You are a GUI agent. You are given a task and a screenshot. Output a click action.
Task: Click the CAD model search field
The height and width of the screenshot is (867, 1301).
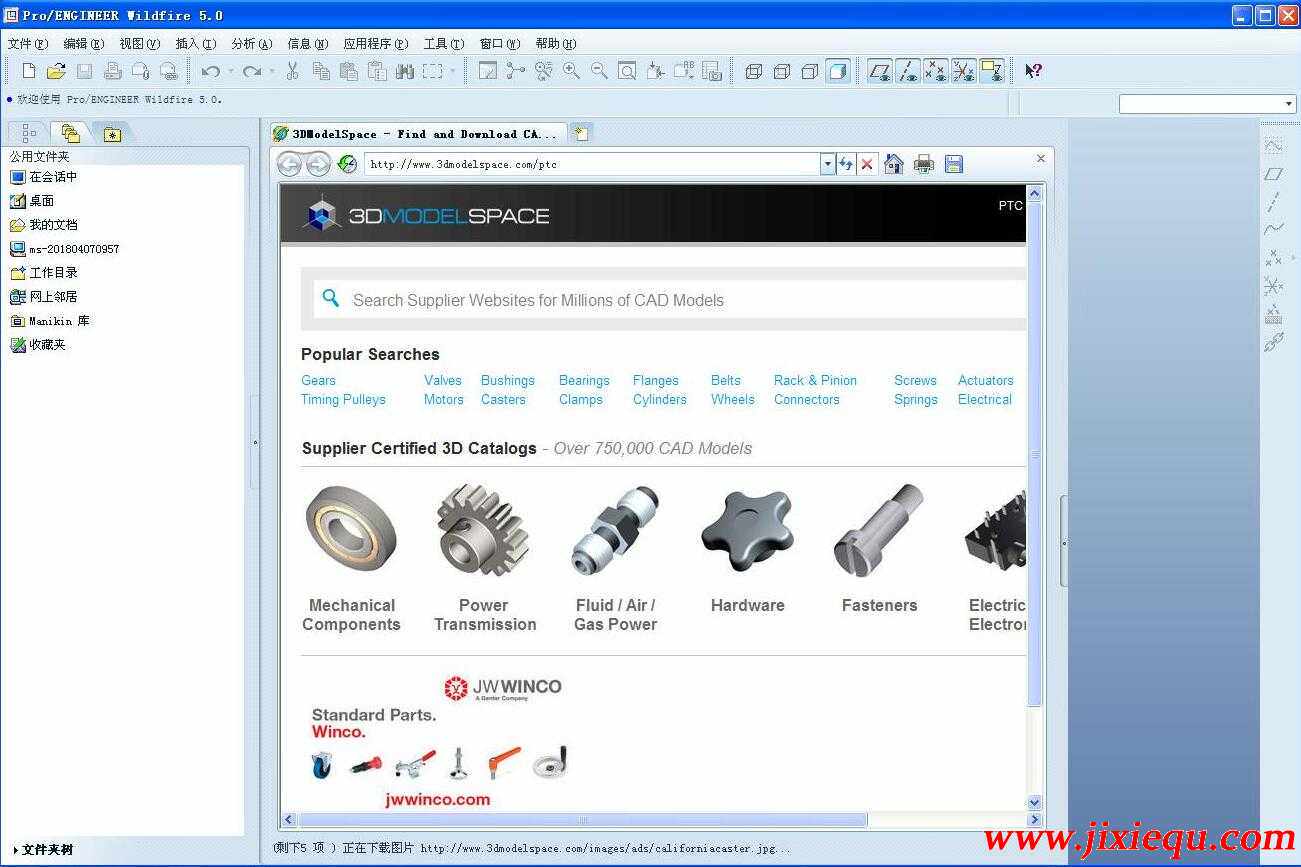(670, 300)
